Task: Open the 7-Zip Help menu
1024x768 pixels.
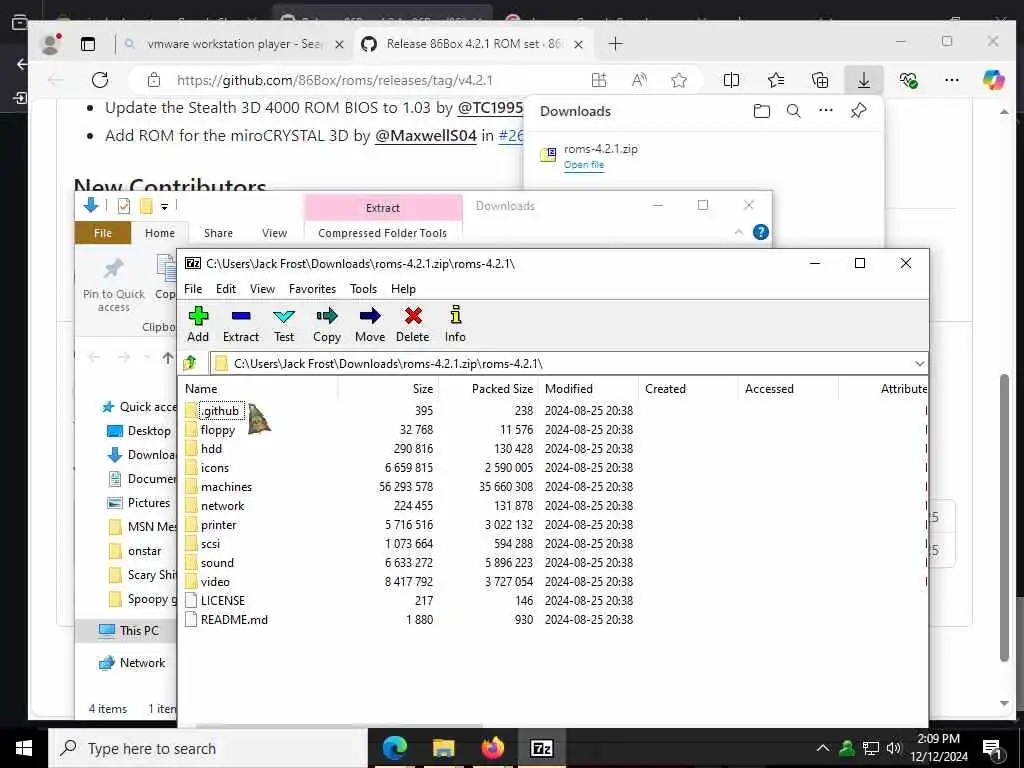Action: pyautogui.click(x=403, y=289)
